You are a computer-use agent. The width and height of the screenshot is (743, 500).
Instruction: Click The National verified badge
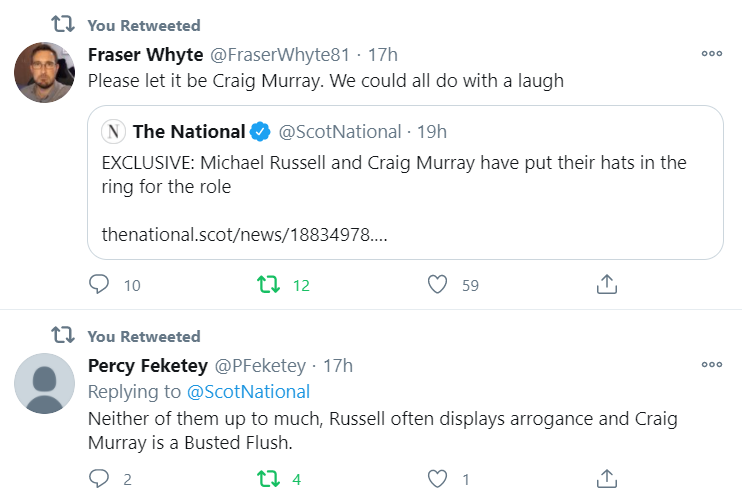[x=260, y=131]
